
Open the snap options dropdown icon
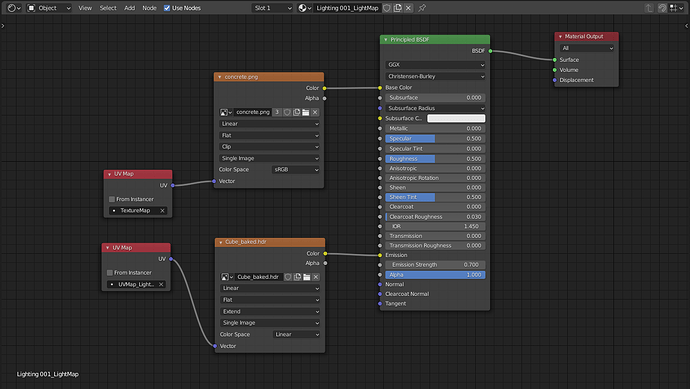676,8
